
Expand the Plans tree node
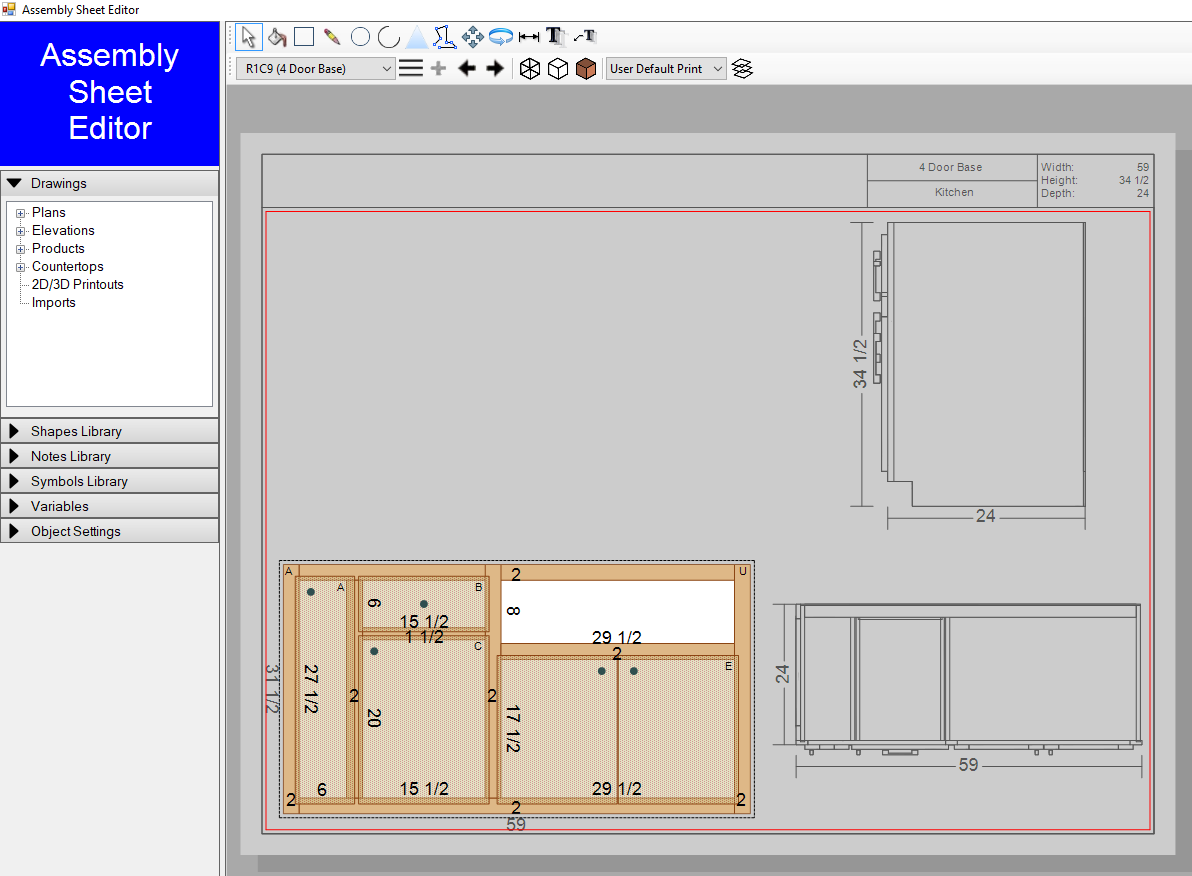pyautogui.click(x=20, y=213)
